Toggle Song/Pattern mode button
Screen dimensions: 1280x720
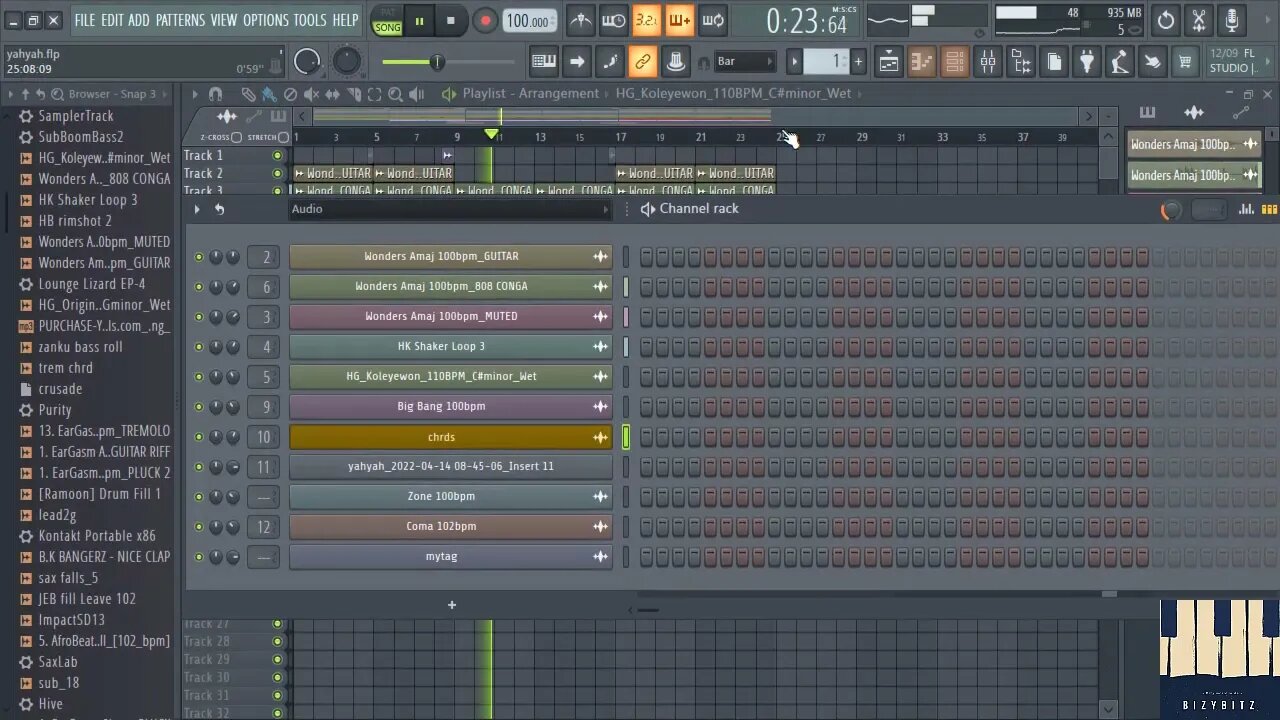pos(387,20)
